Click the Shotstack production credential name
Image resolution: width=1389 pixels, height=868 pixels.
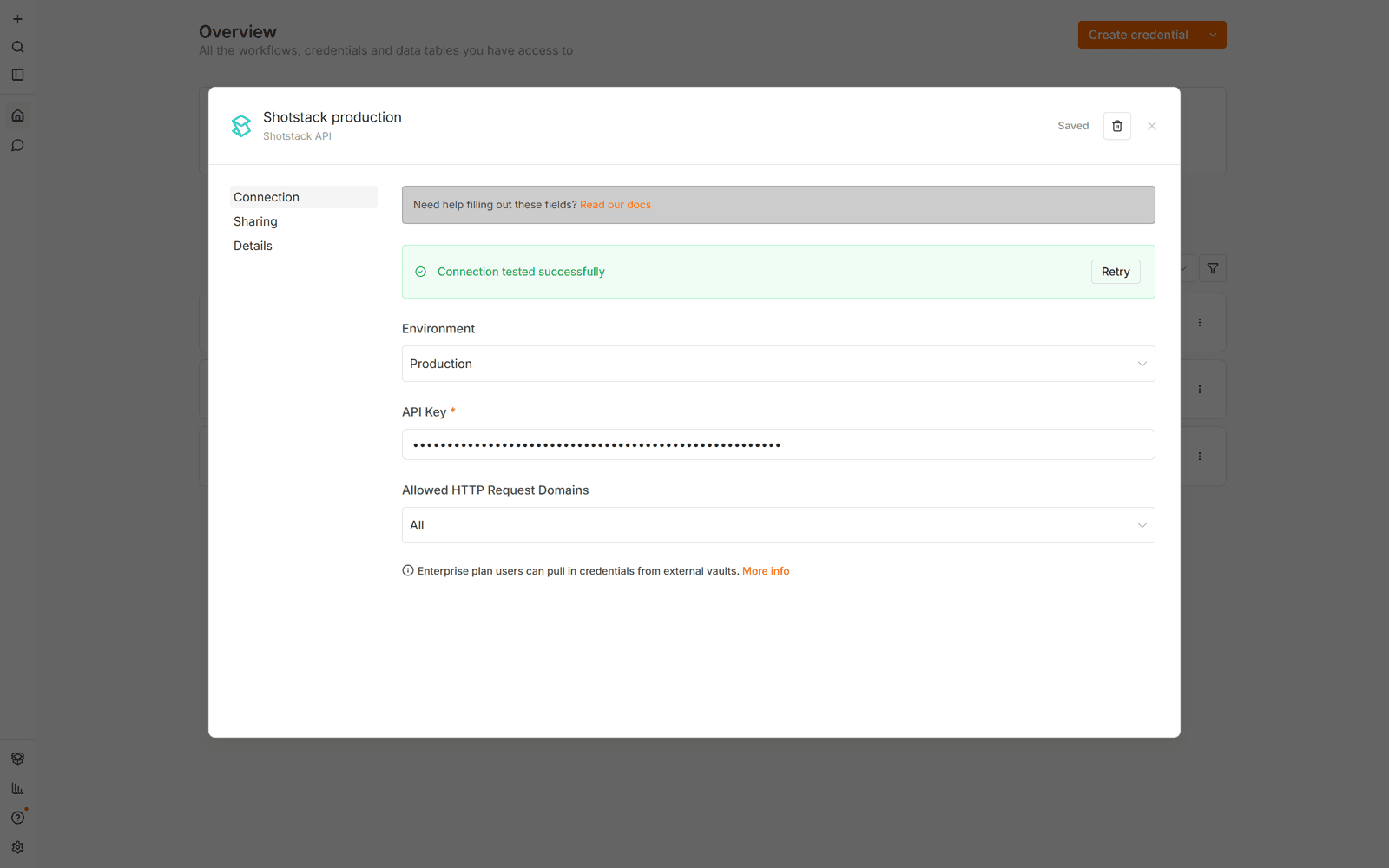tap(332, 117)
